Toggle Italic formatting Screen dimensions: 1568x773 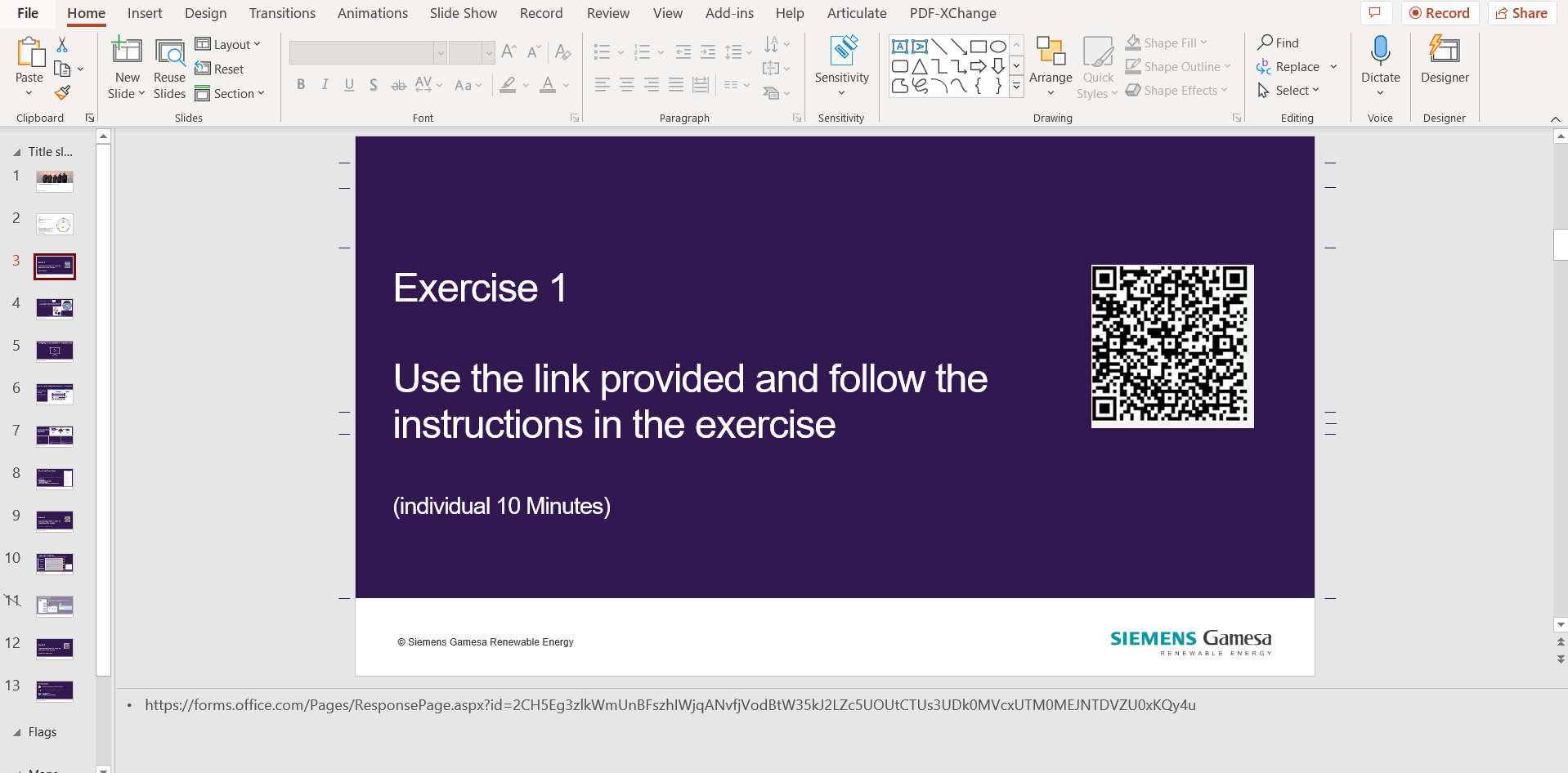pos(325,85)
